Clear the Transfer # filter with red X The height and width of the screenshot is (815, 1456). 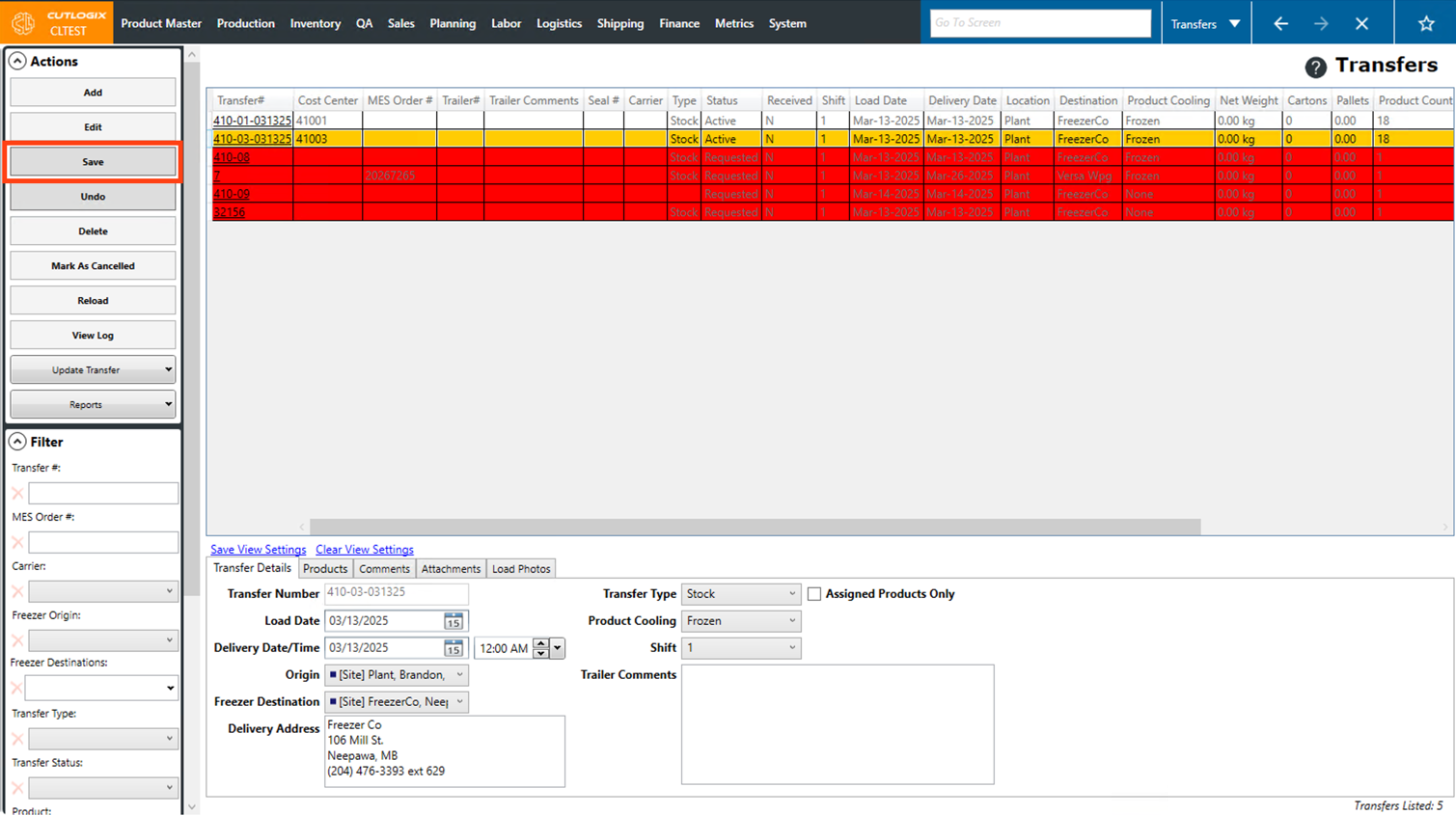pos(17,494)
